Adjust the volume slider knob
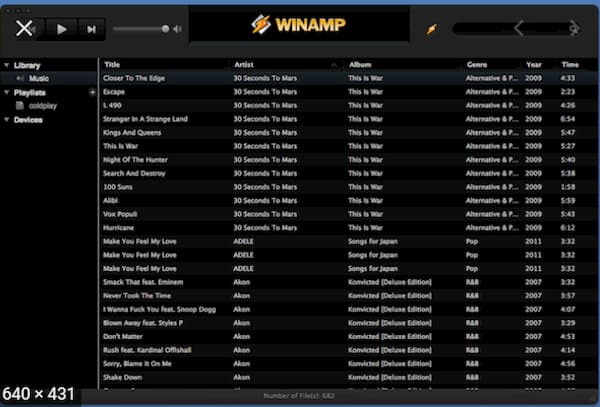The height and width of the screenshot is (407, 600). pyautogui.click(x=165, y=29)
